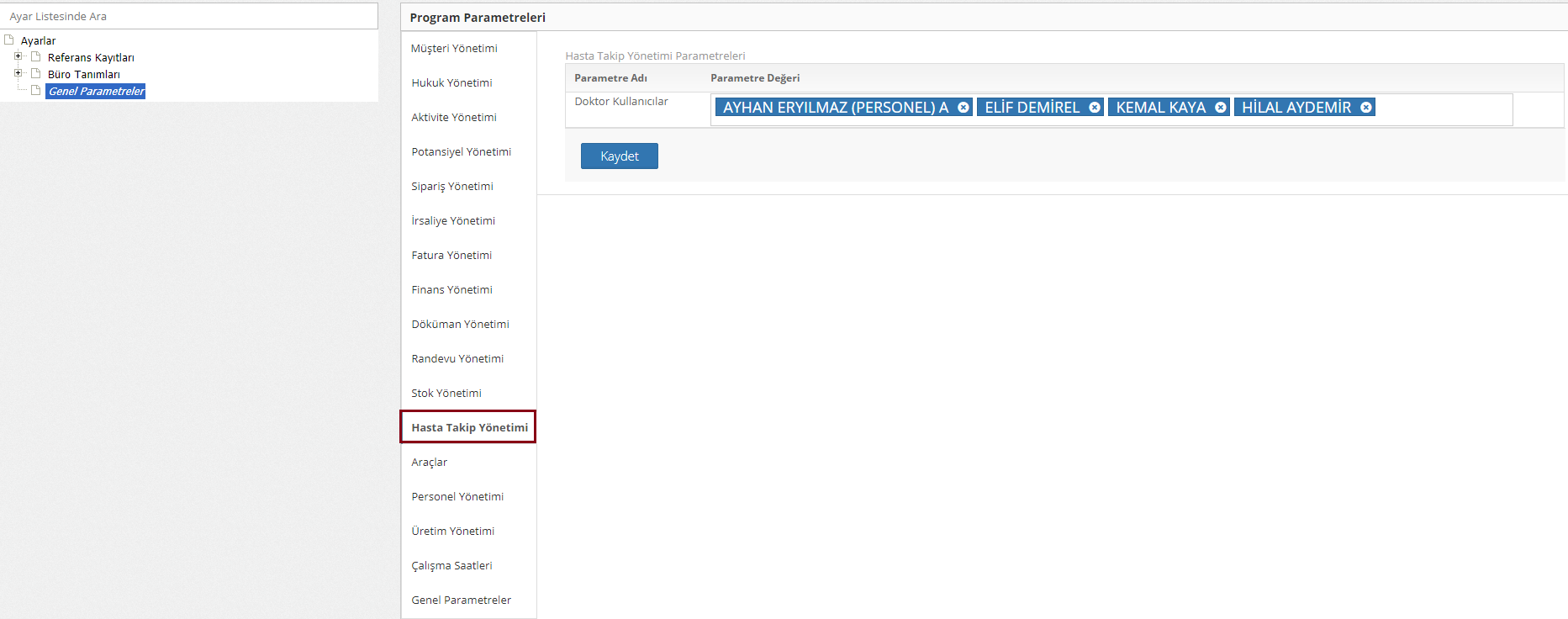Select the Hasta Takip Yönetimi tab
The image size is (1568, 619).
(x=469, y=428)
